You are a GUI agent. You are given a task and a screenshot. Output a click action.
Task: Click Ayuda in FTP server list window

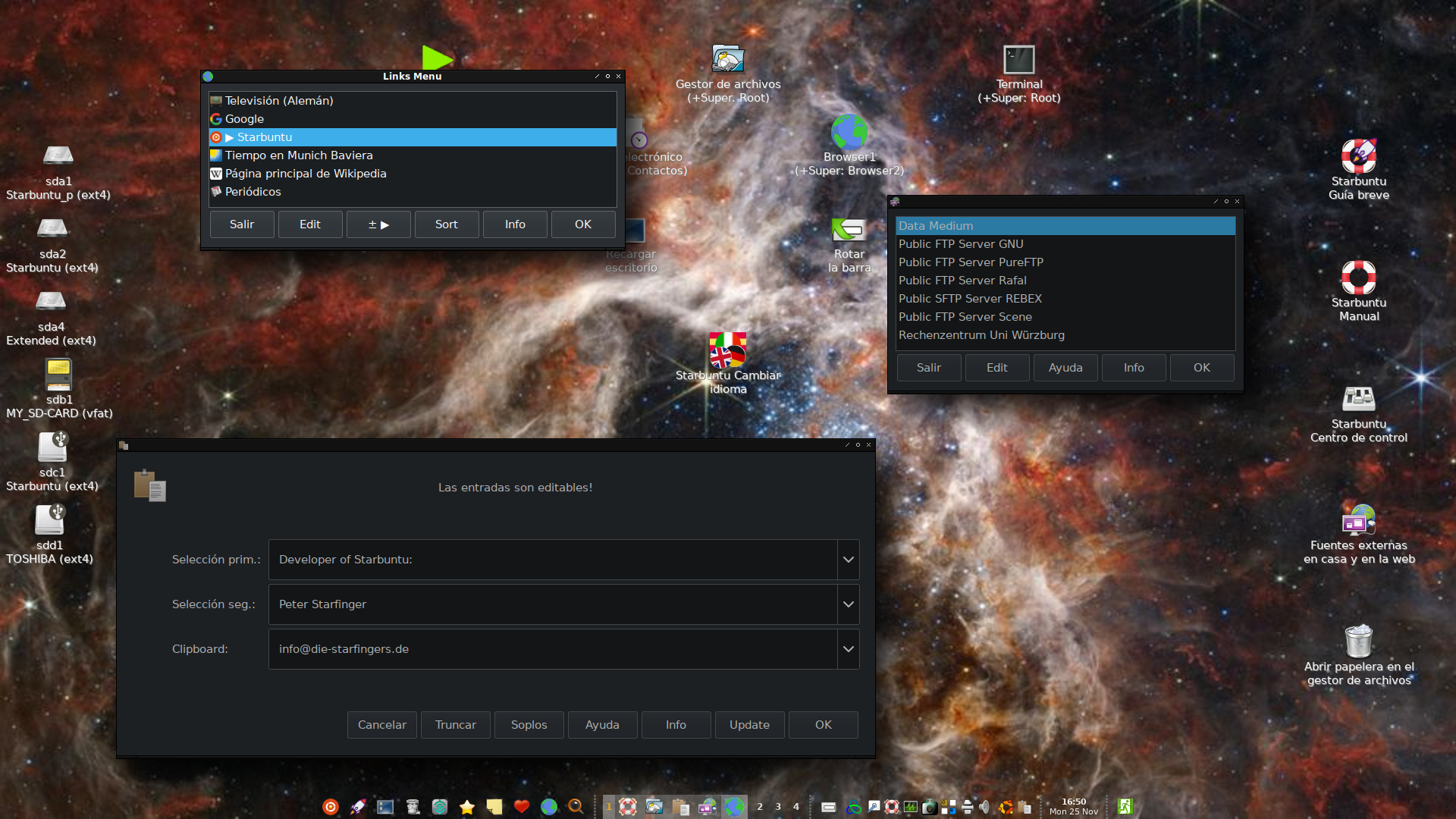1065,368
